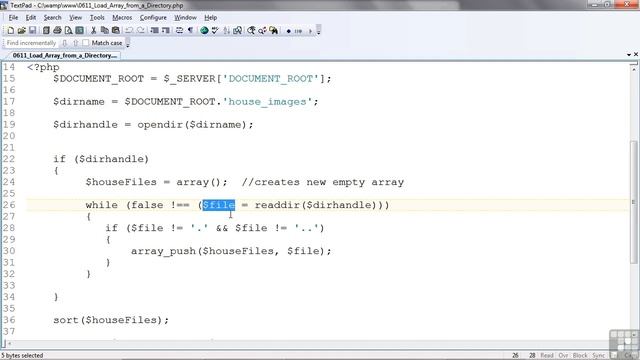The image size is (640, 360).
Task: Click the '//creates new empty array' comment
Action: coord(322,182)
